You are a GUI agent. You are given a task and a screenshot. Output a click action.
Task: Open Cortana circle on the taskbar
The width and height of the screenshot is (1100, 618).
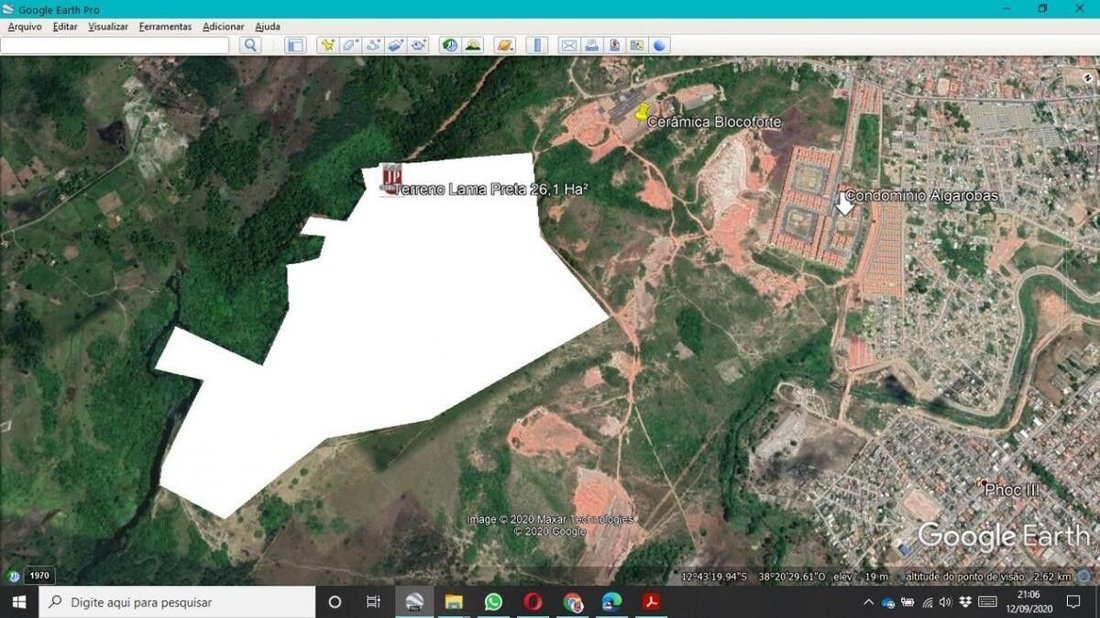click(335, 602)
